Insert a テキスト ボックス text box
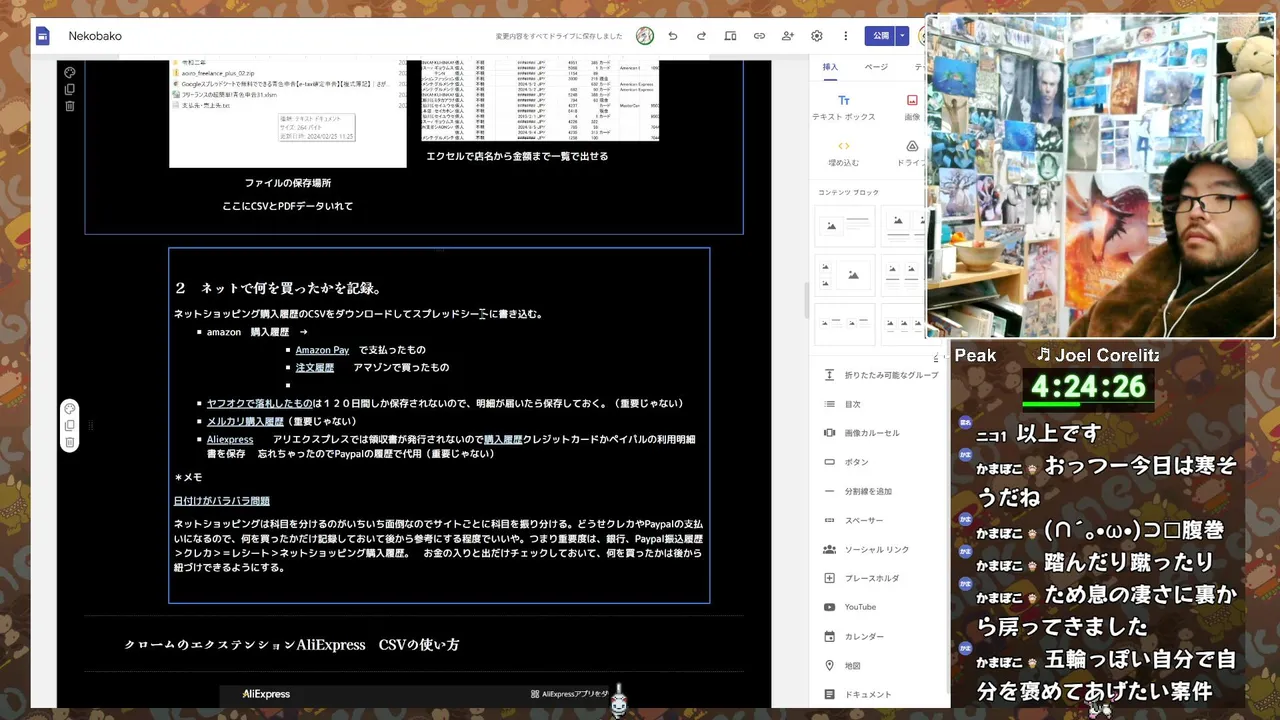The image size is (1280, 720). (x=844, y=108)
